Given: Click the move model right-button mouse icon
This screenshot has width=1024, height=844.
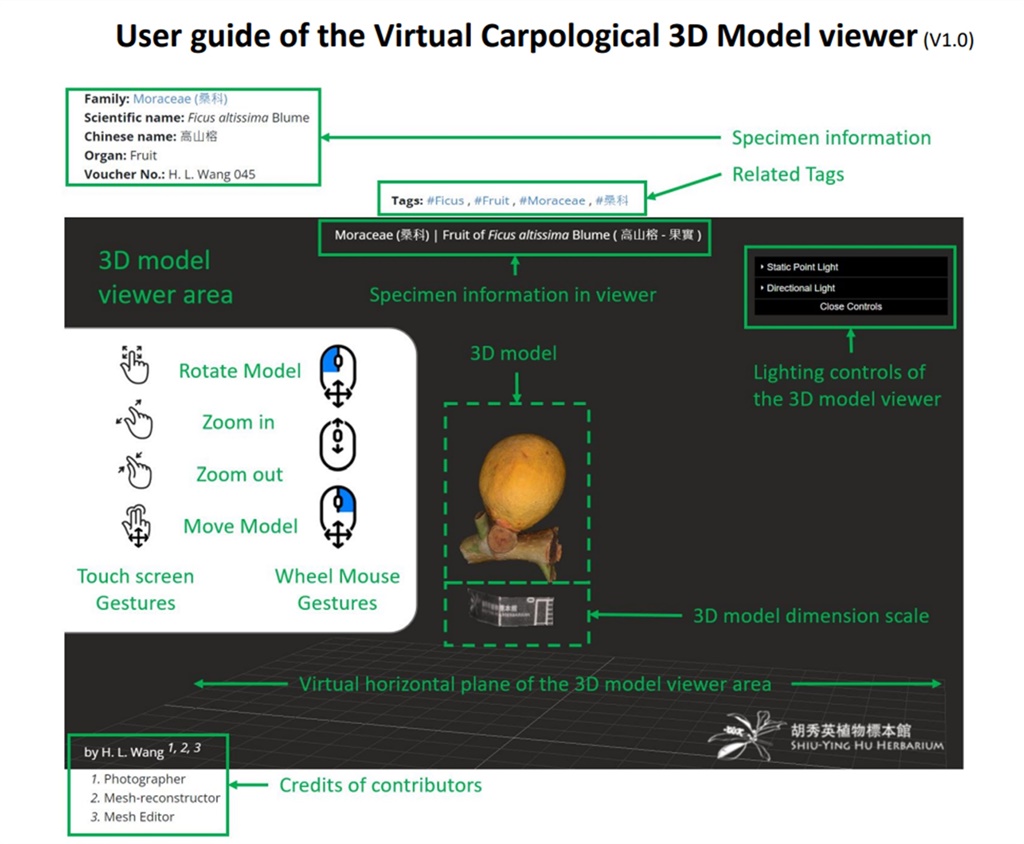Looking at the screenshot, I should tap(338, 516).
